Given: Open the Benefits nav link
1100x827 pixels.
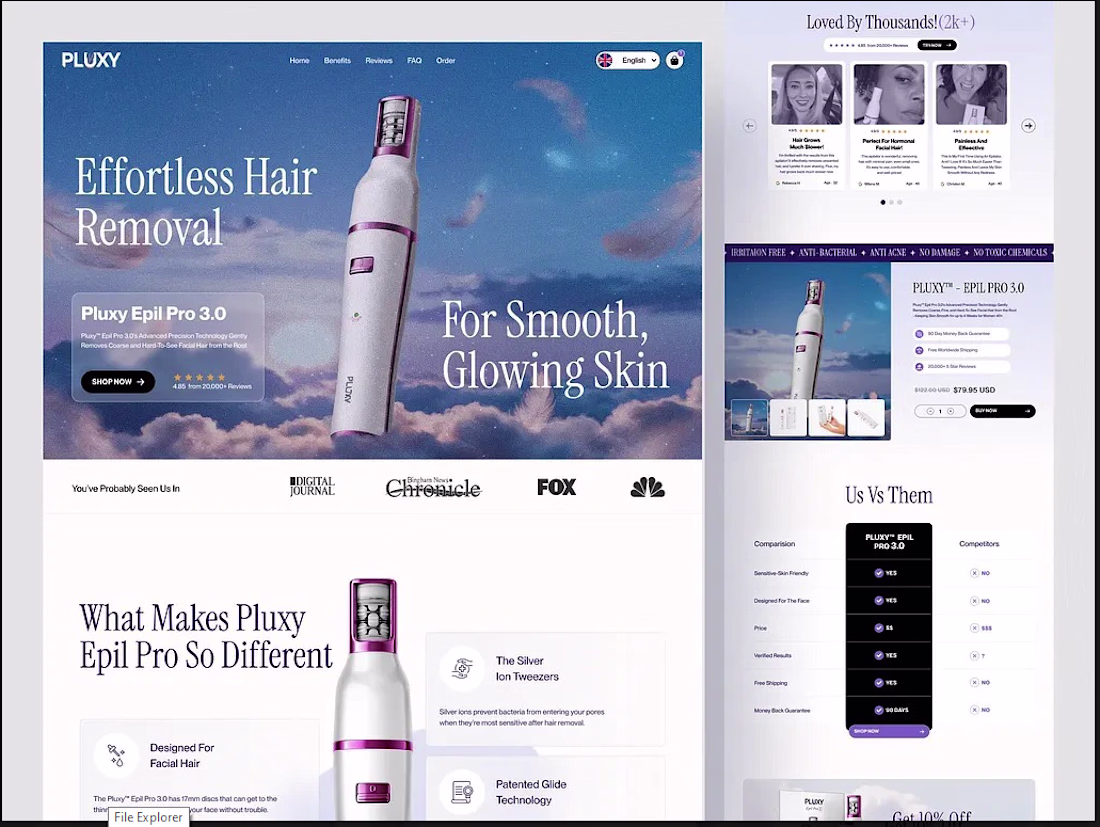Looking at the screenshot, I should (337, 60).
